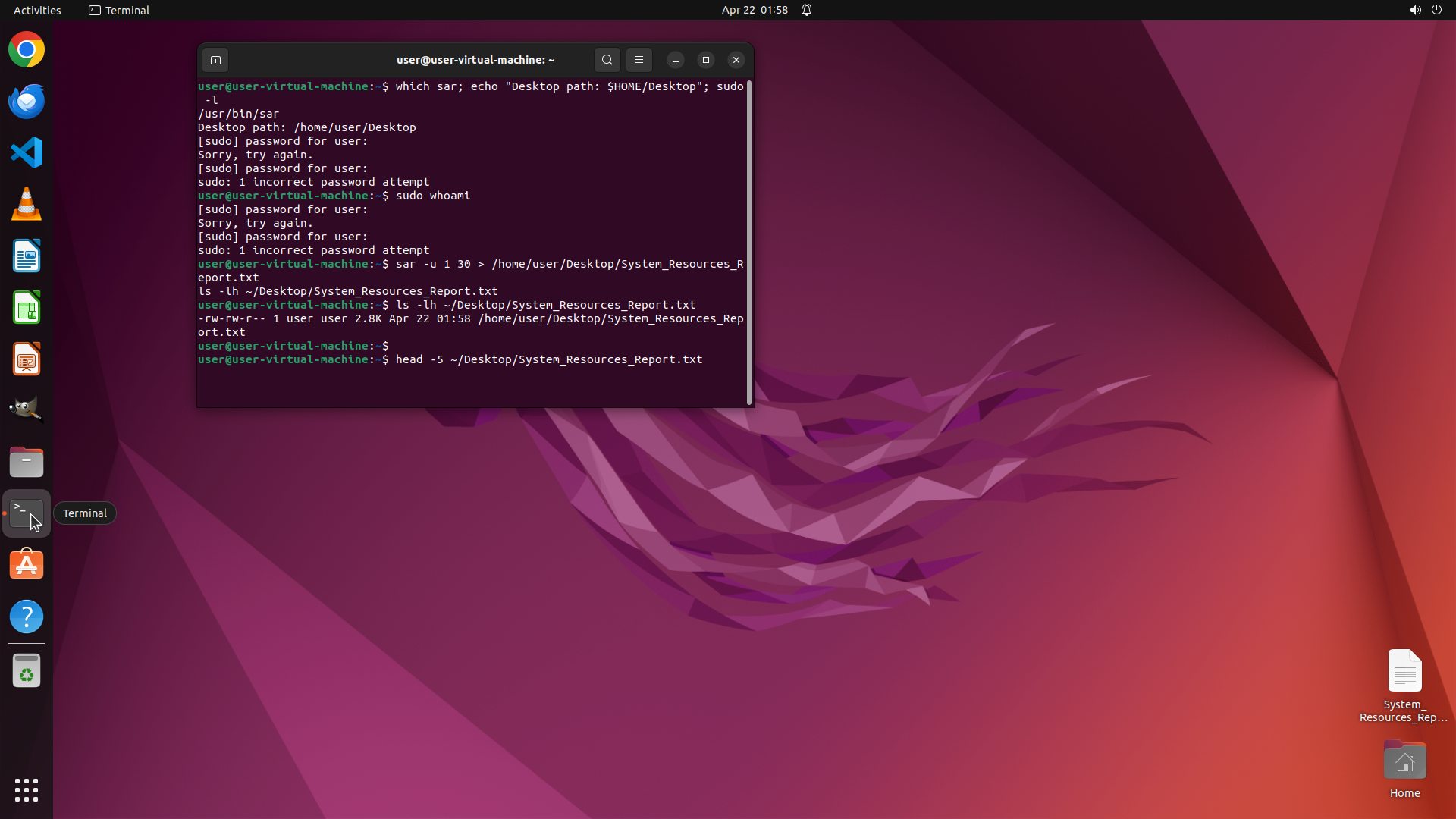
Task: Launch Visual Studio Code from the dock
Action: (27, 152)
